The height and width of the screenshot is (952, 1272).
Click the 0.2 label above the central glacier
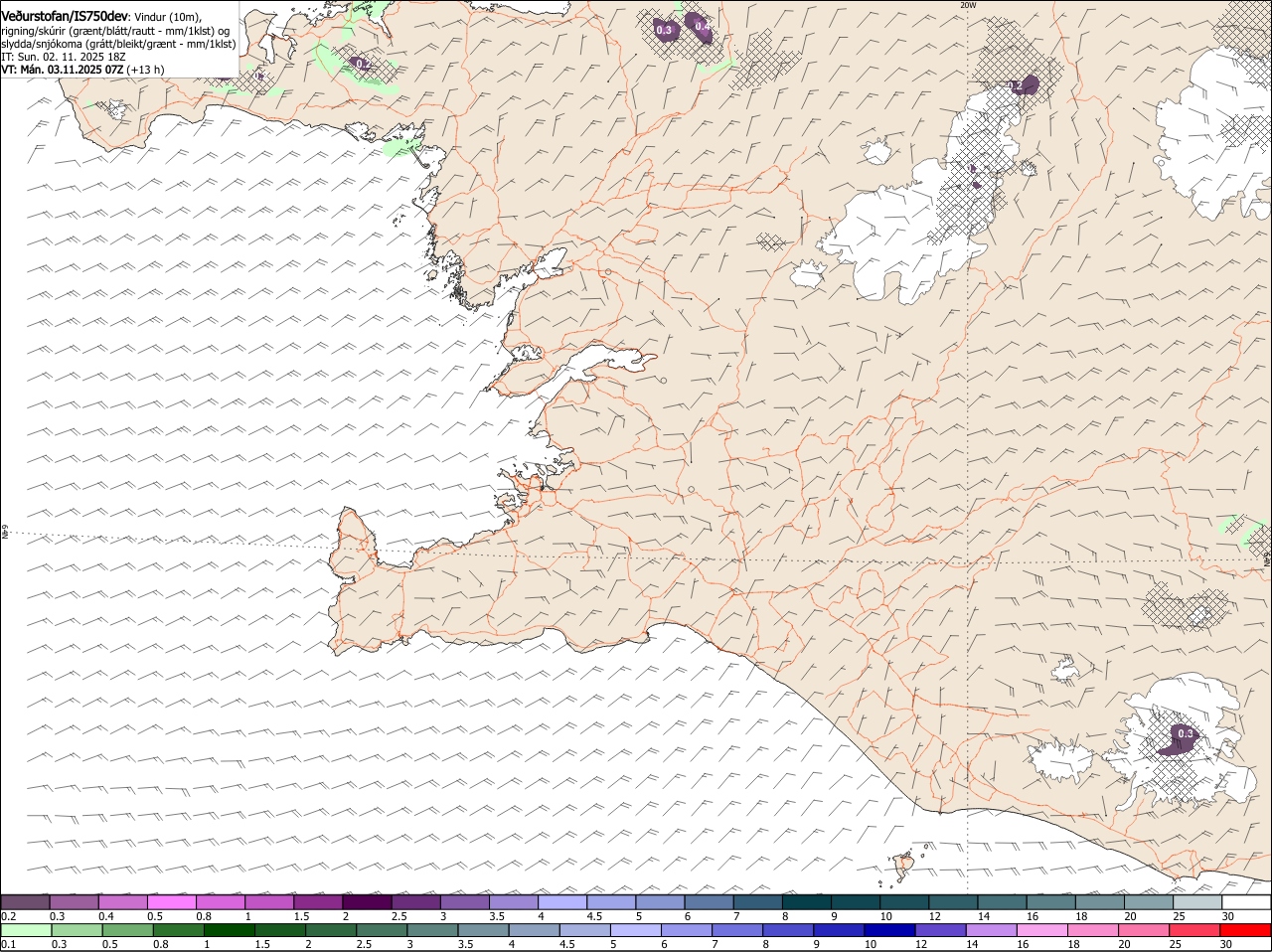(x=1016, y=87)
